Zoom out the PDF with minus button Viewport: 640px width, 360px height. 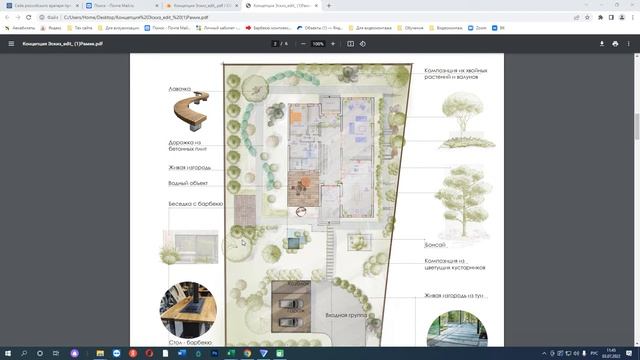pyautogui.click(x=303, y=44)
